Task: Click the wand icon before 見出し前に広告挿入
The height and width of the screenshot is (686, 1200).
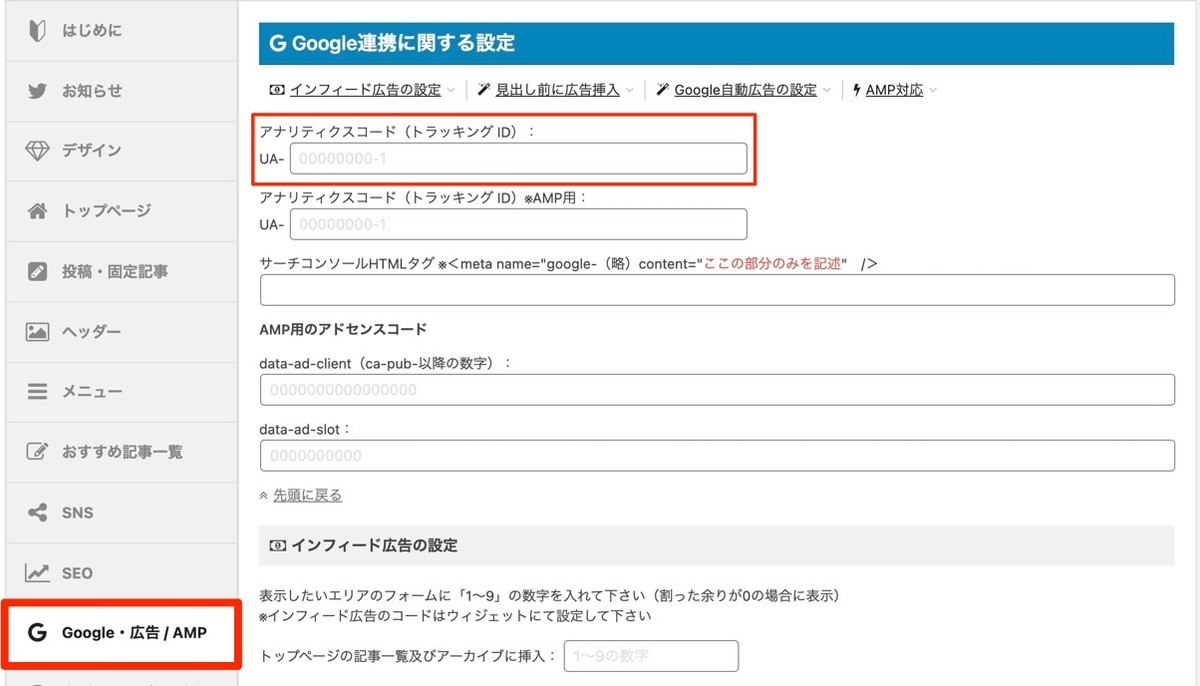Action: pyautogui.click(x=483, y=90)
